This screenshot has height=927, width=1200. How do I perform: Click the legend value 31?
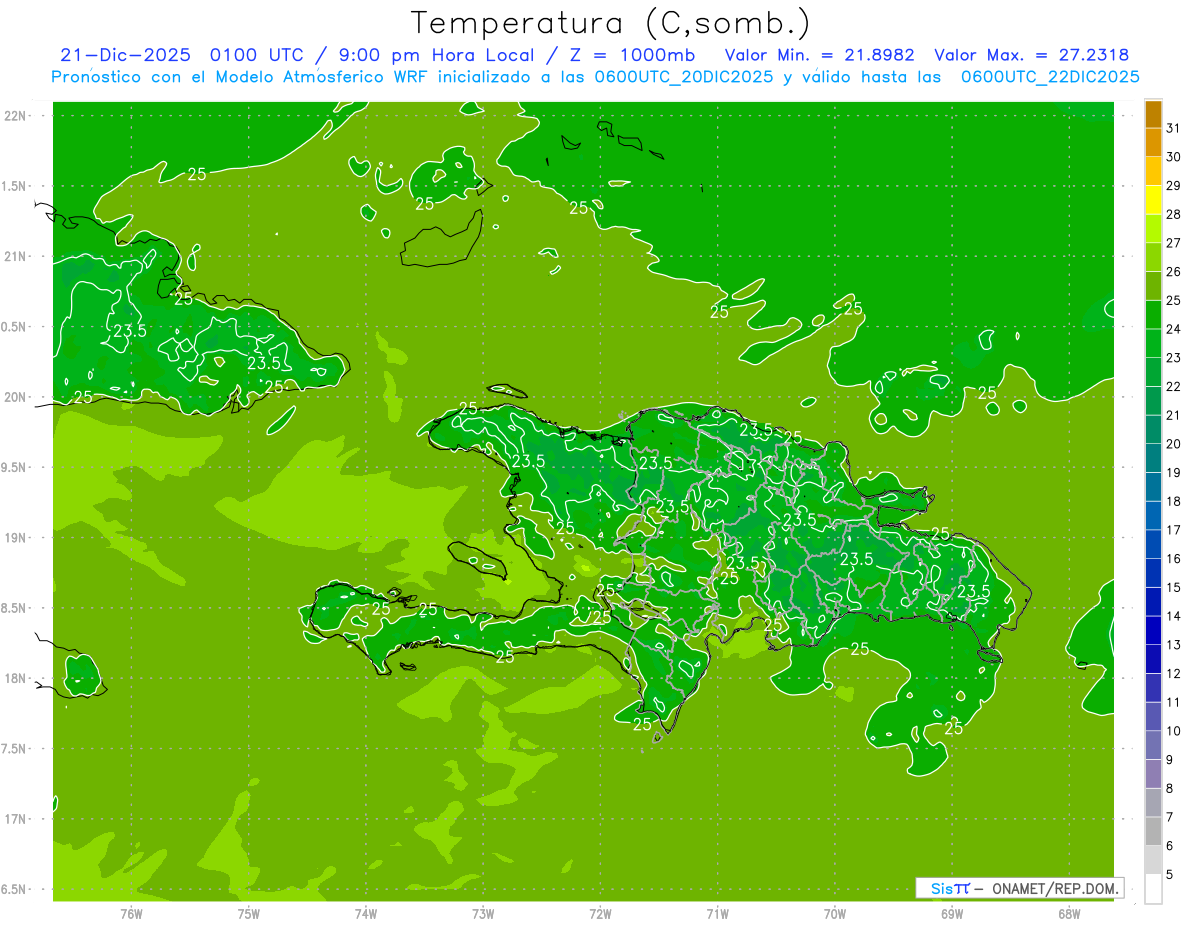tap(1173, 128)
